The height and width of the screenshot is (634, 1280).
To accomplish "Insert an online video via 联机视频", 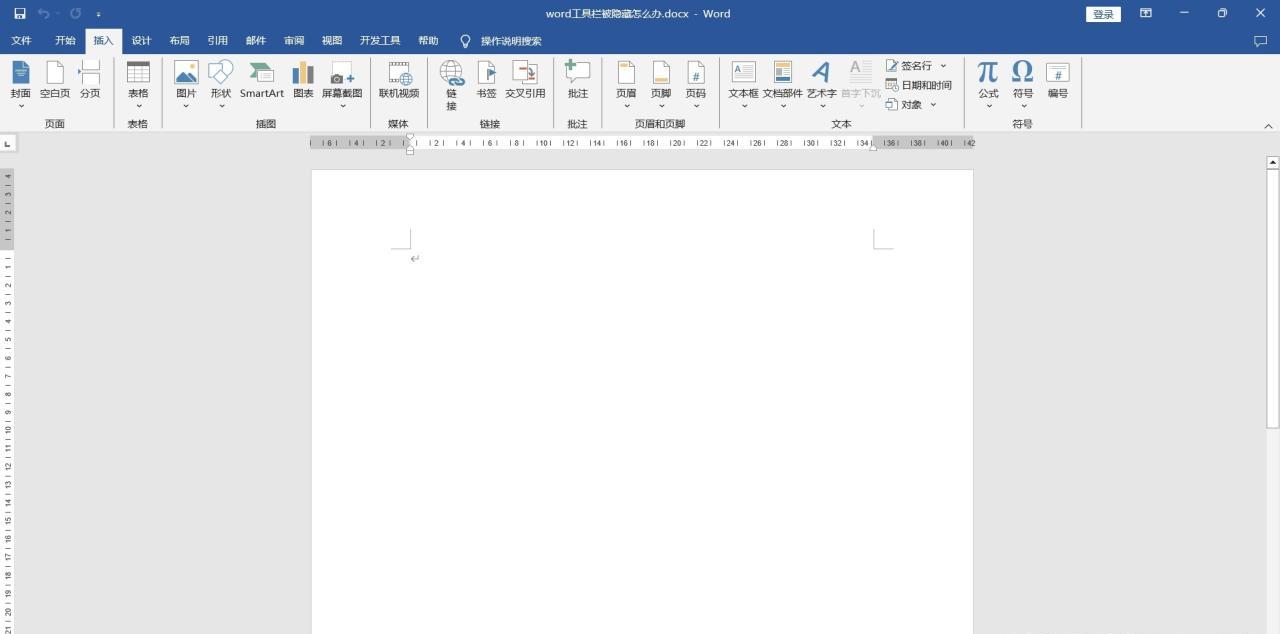I will point(398,80).
